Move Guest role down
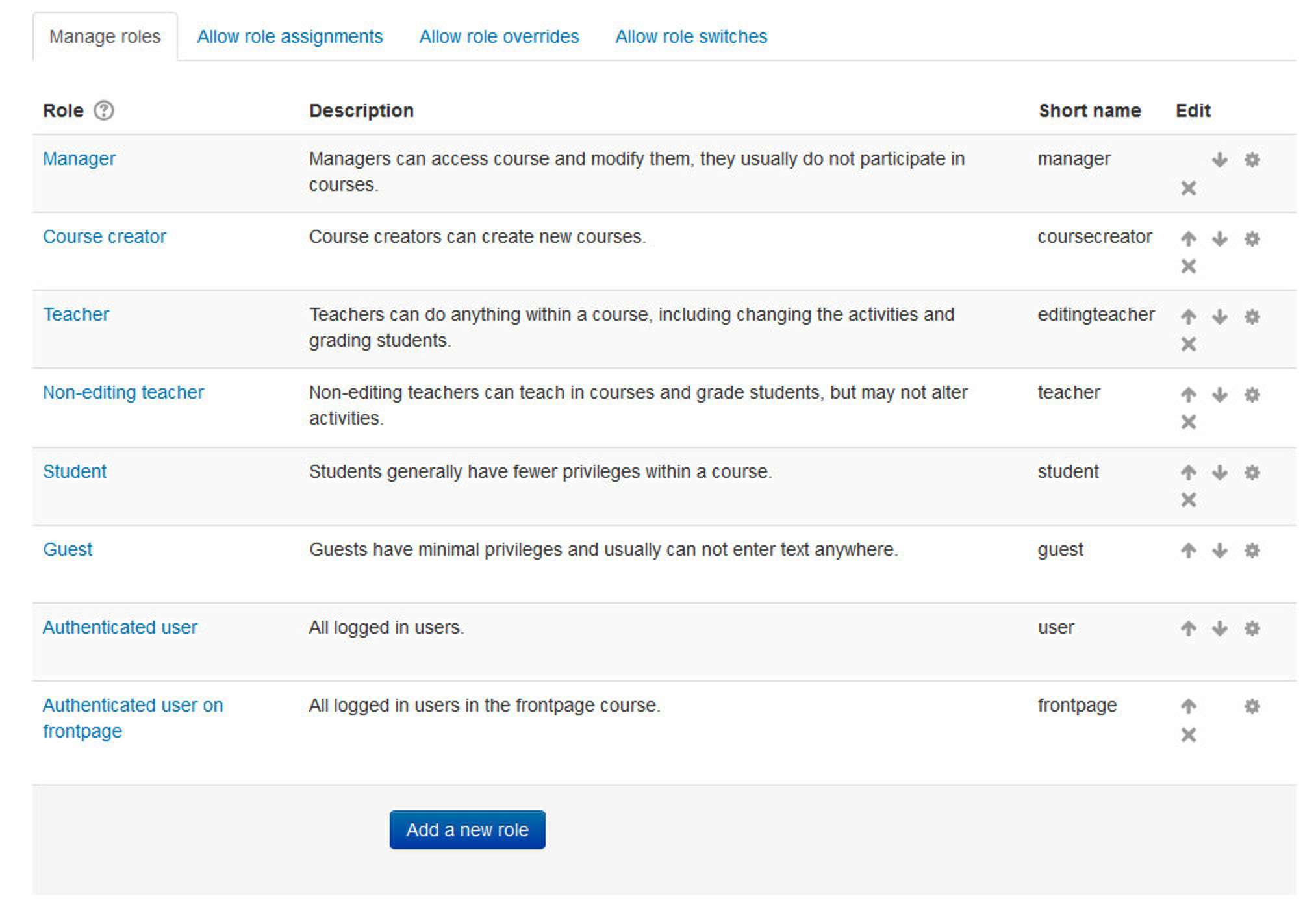Screen dimensions: 1316x905 1219,551
